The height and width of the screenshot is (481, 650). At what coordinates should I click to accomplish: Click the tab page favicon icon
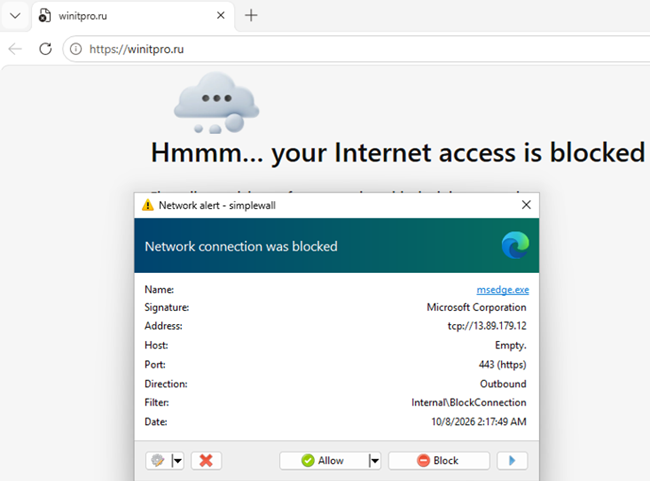coord(44,16)
